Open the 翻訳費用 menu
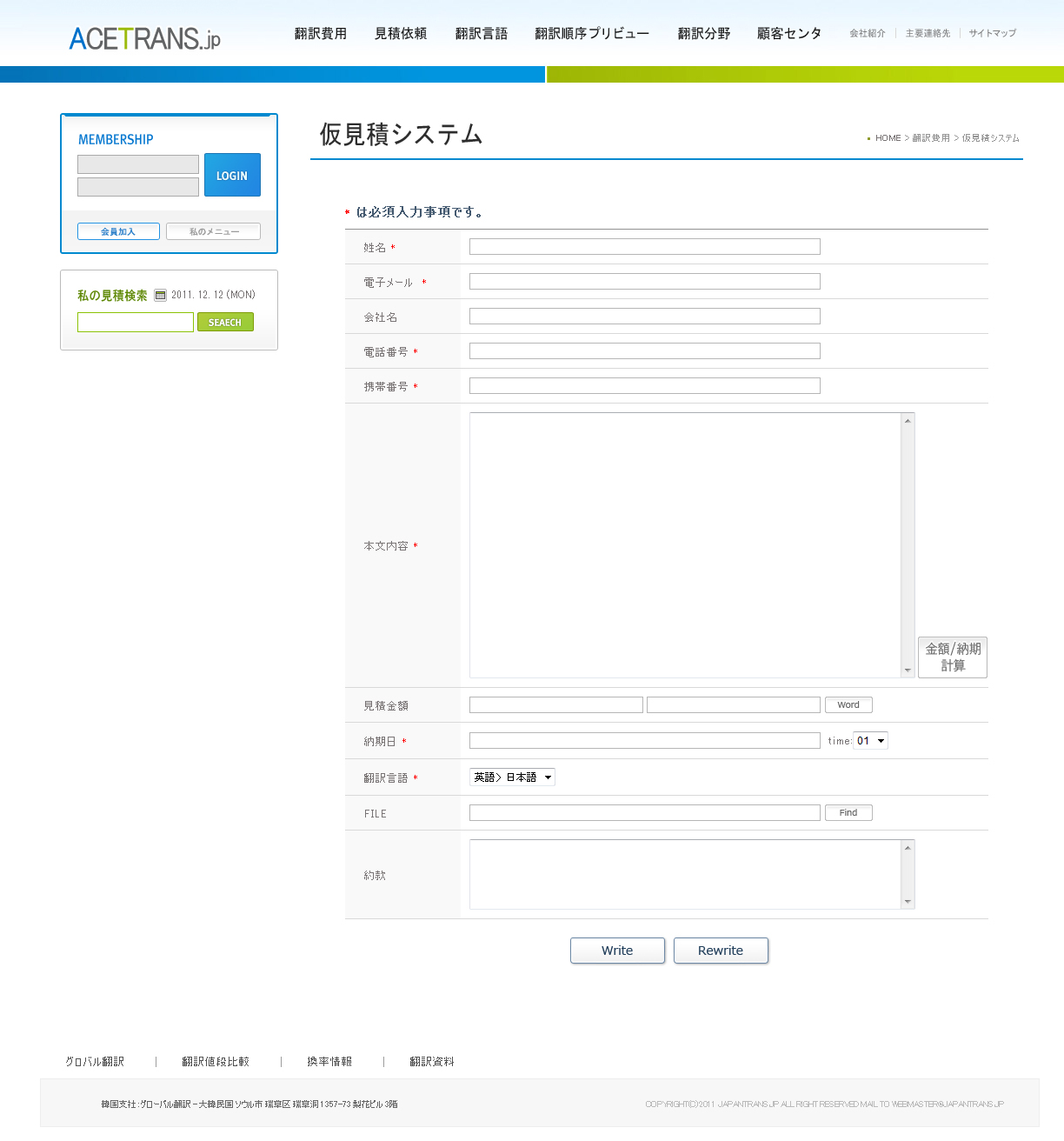 coord(320,34)
